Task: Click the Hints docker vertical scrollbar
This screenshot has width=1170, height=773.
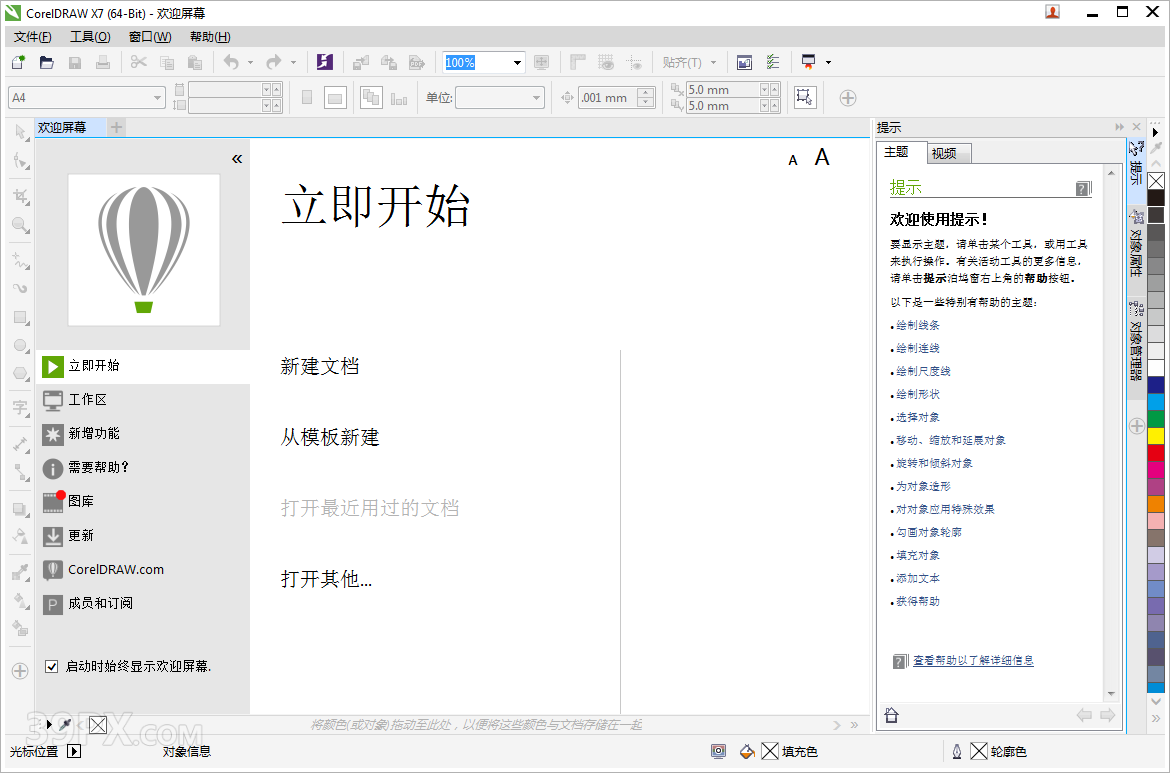Action: (x=1111, y=433)
